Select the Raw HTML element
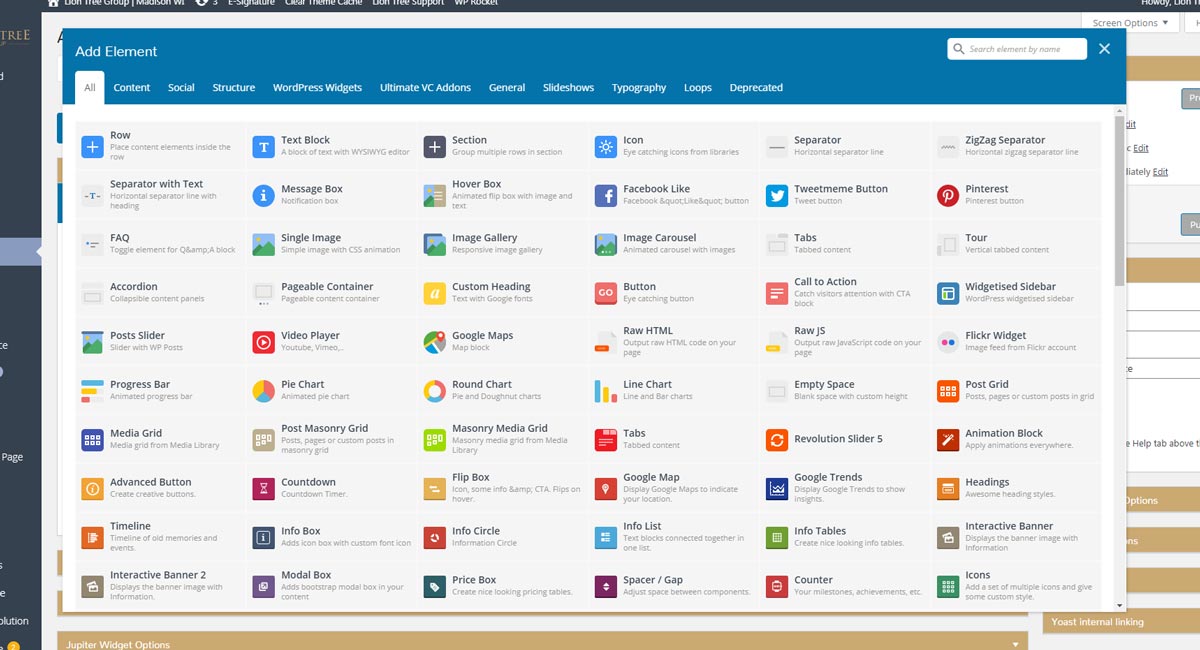Viewport: 1200px width, 650px height. tap(672, 341)
